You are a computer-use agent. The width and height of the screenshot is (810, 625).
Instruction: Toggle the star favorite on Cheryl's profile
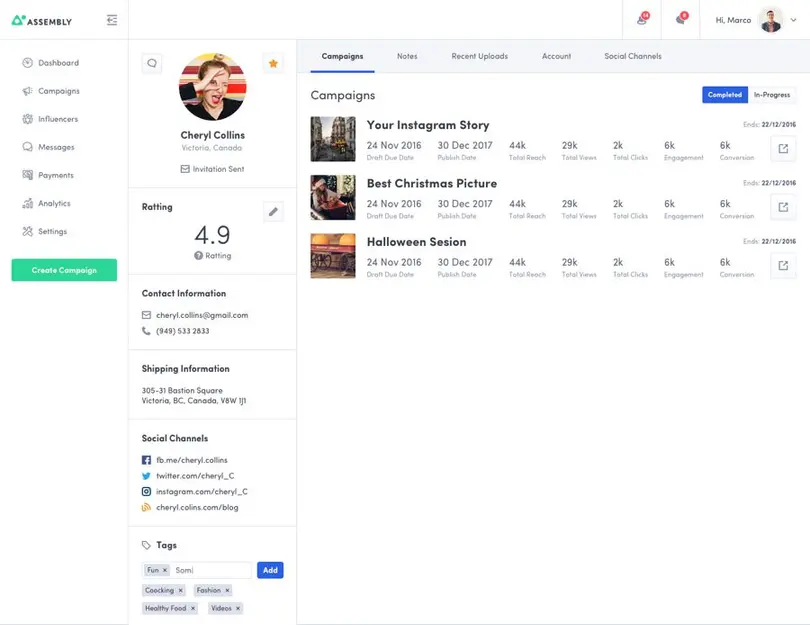[273, 63]
